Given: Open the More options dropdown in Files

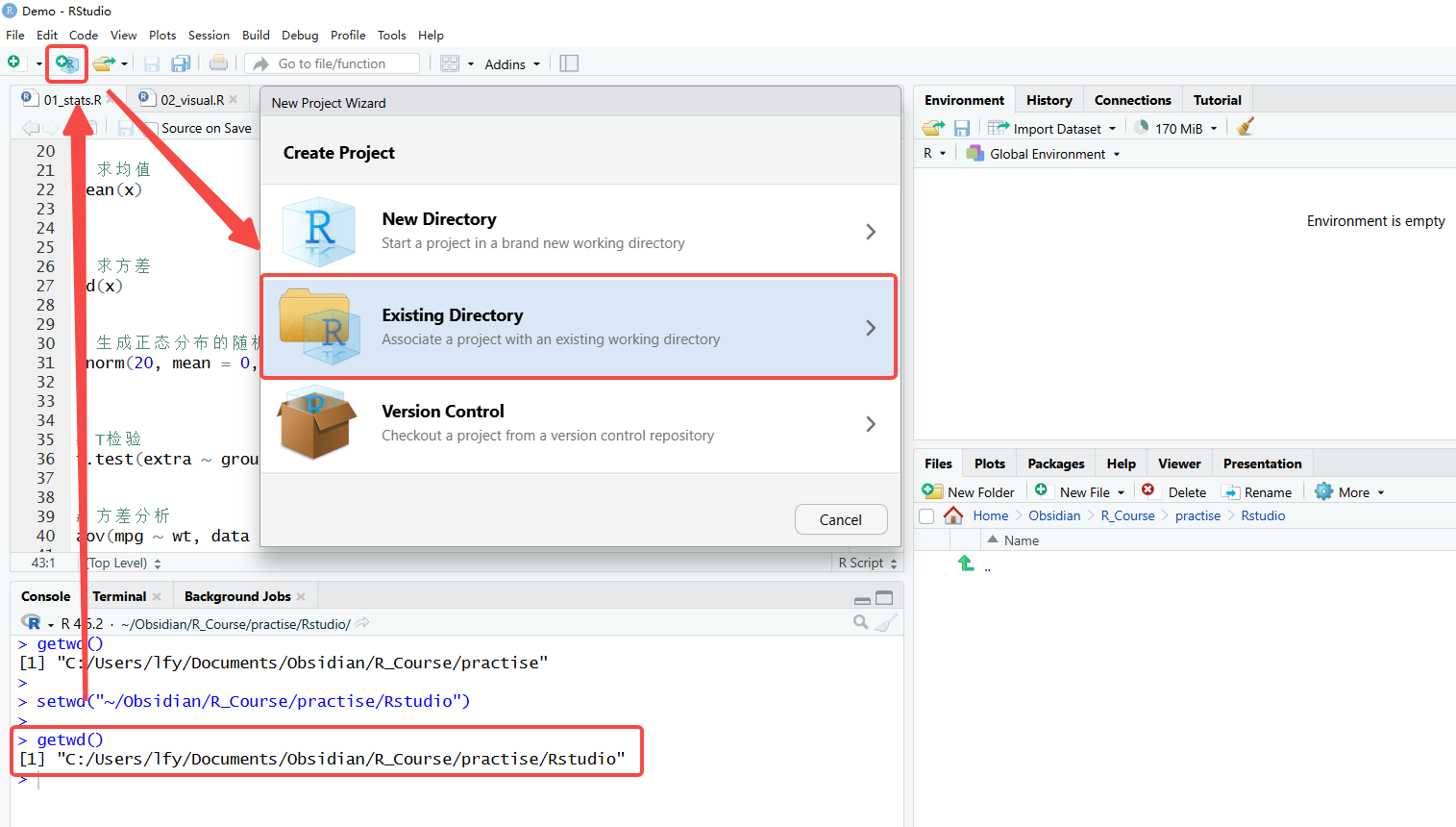Looking at the screenshot, I should pos(1350,491).
